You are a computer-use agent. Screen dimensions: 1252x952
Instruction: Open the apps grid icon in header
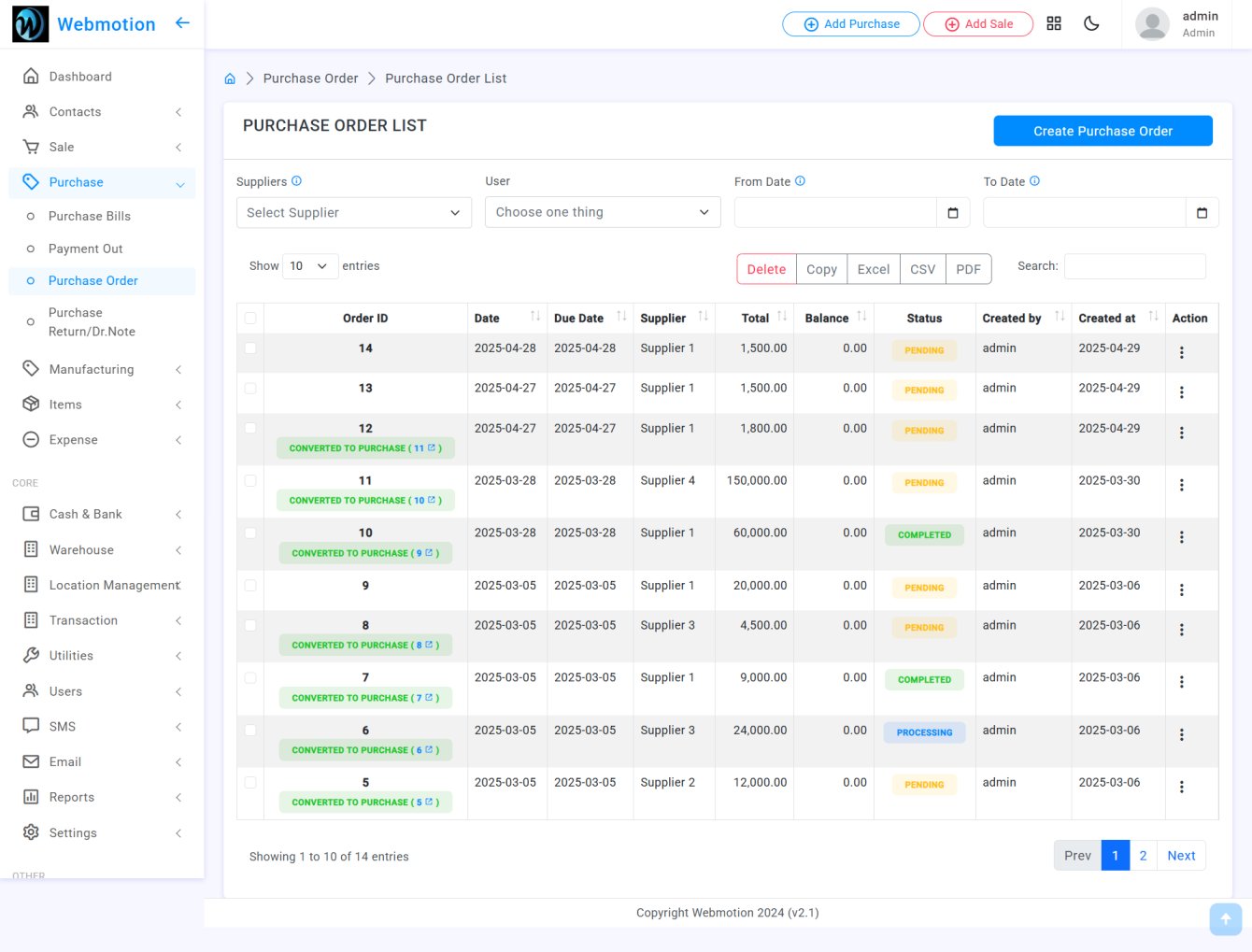pyautogui.click(x=1054, y=23)
